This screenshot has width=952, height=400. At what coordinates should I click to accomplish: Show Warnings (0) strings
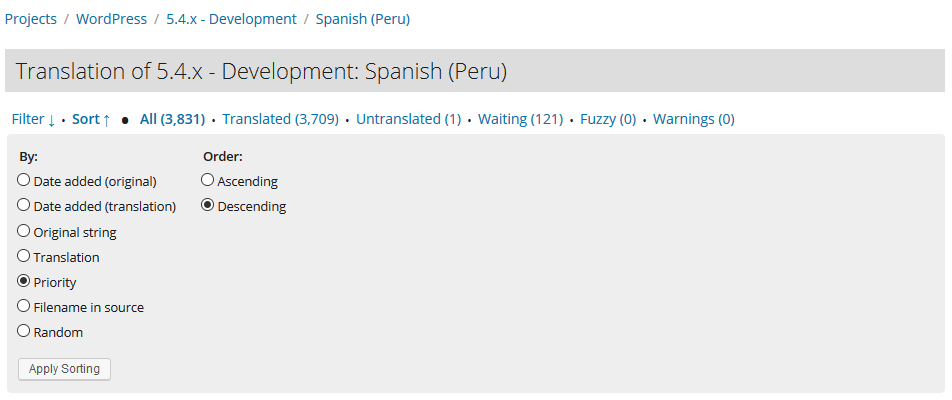693,119
